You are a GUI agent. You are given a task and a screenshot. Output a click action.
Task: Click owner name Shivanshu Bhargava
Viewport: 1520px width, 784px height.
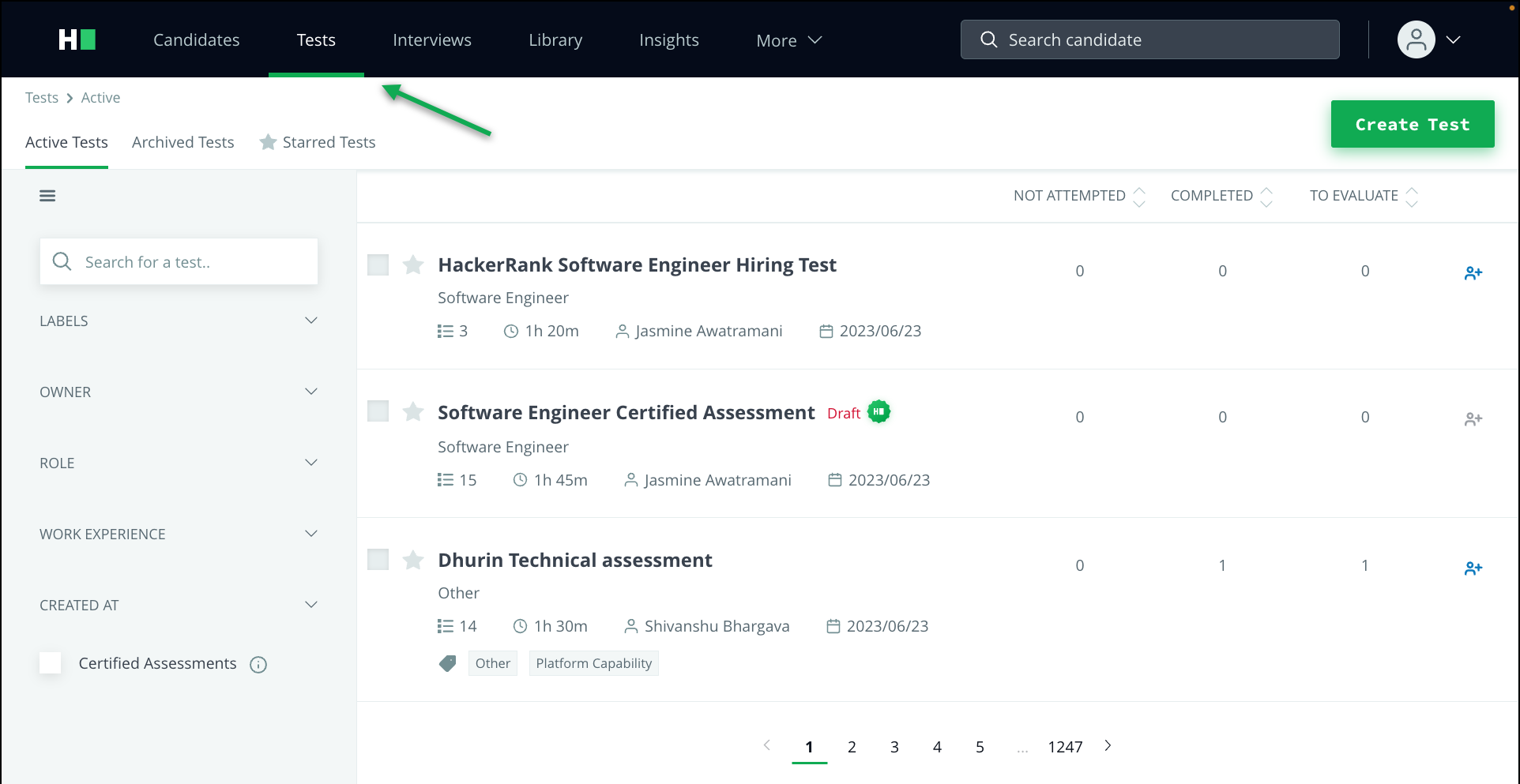717,626
